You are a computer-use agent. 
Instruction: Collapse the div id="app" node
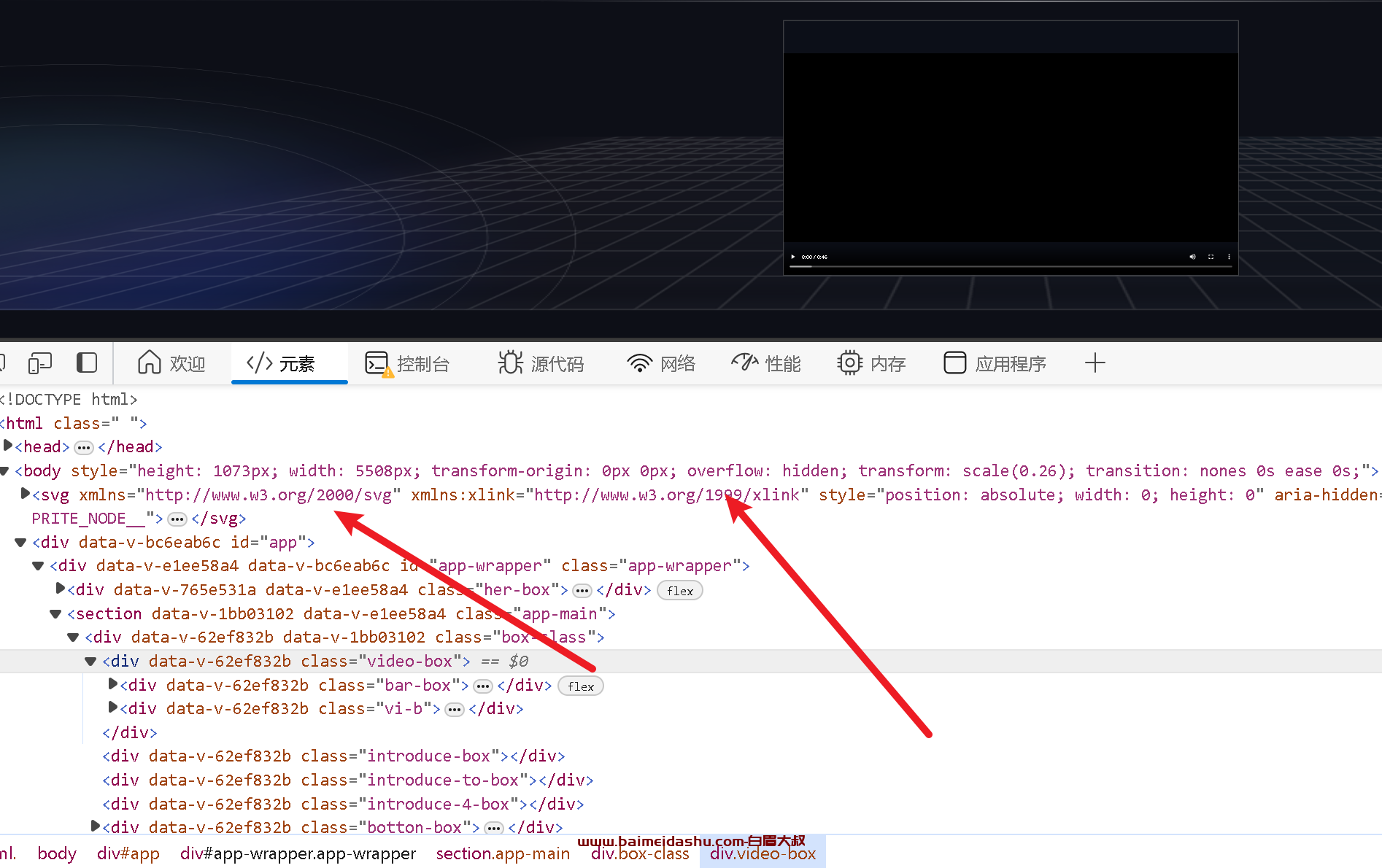click(x=20, y=542)
